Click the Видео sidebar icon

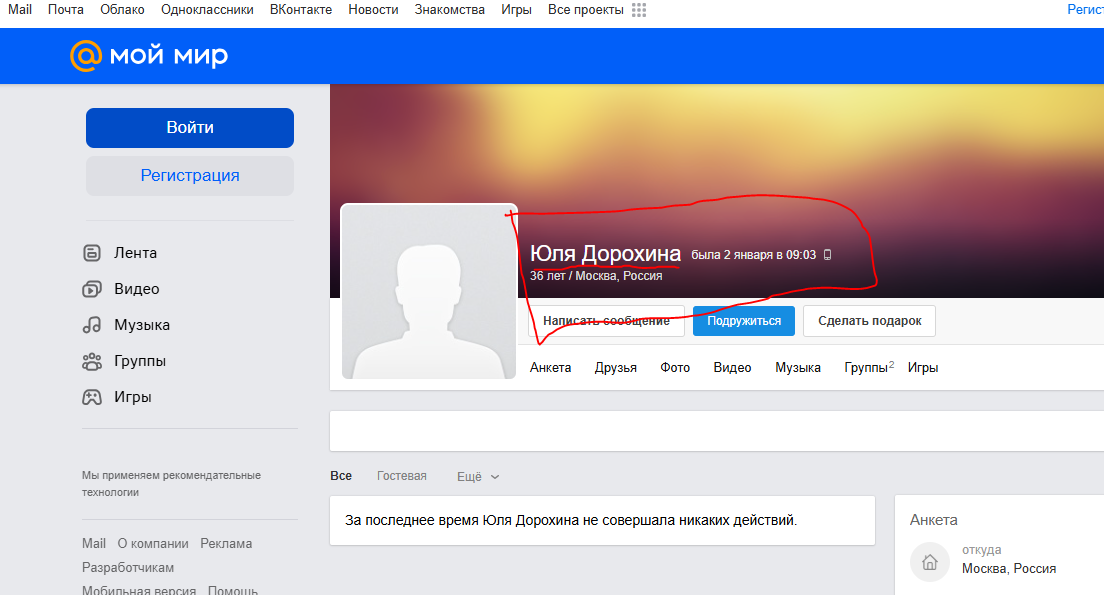click(92, 289)
